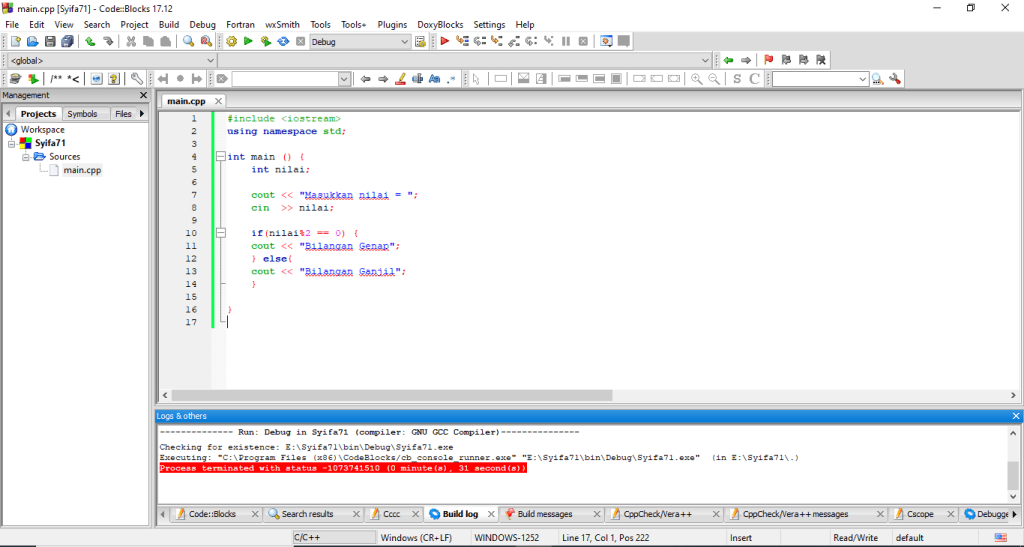Collapse the Sources folder node
The width and height of the screenshot is (1024, 547).
(x=26, y=157)
